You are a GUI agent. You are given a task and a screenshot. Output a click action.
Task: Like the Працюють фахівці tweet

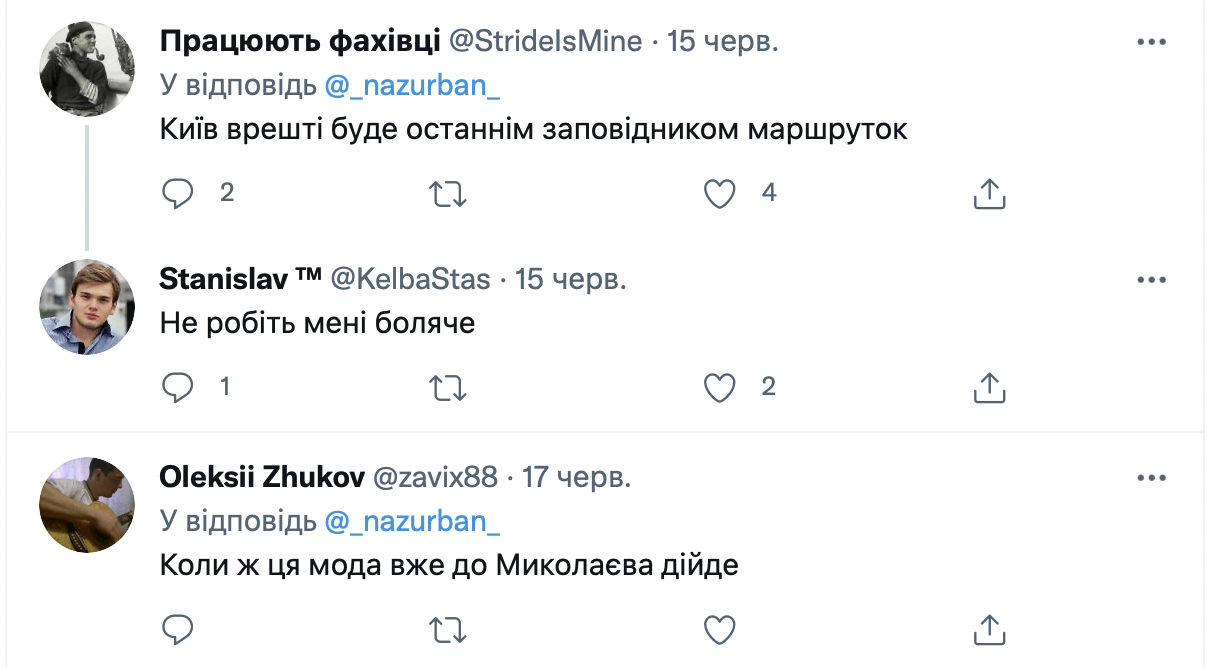coord(720,193)
